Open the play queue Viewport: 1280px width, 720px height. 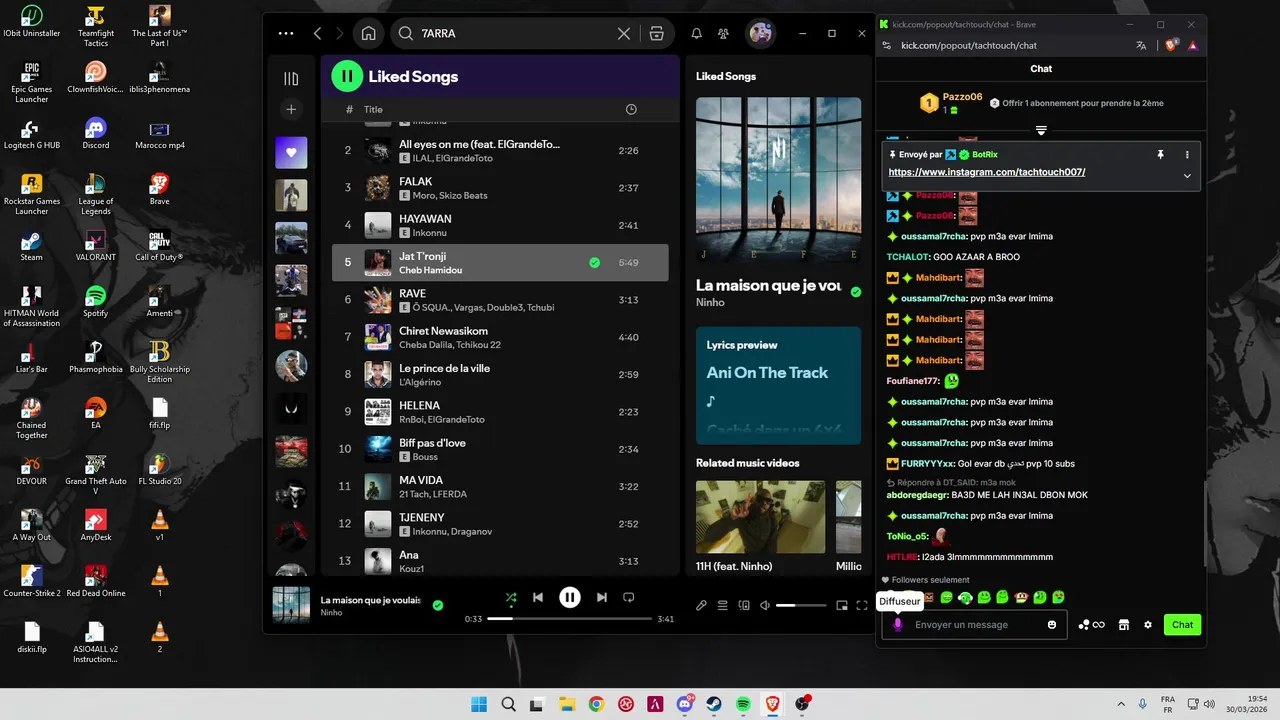point(722,605)
